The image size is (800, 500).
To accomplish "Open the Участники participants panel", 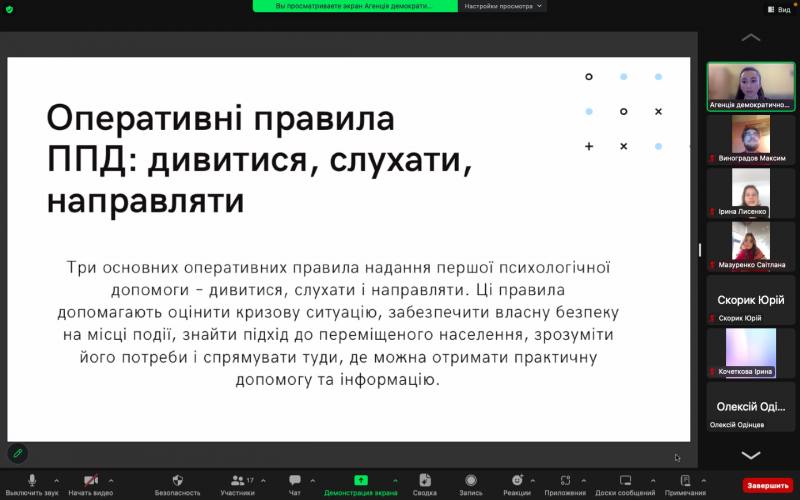I will (x=237, y=481).
